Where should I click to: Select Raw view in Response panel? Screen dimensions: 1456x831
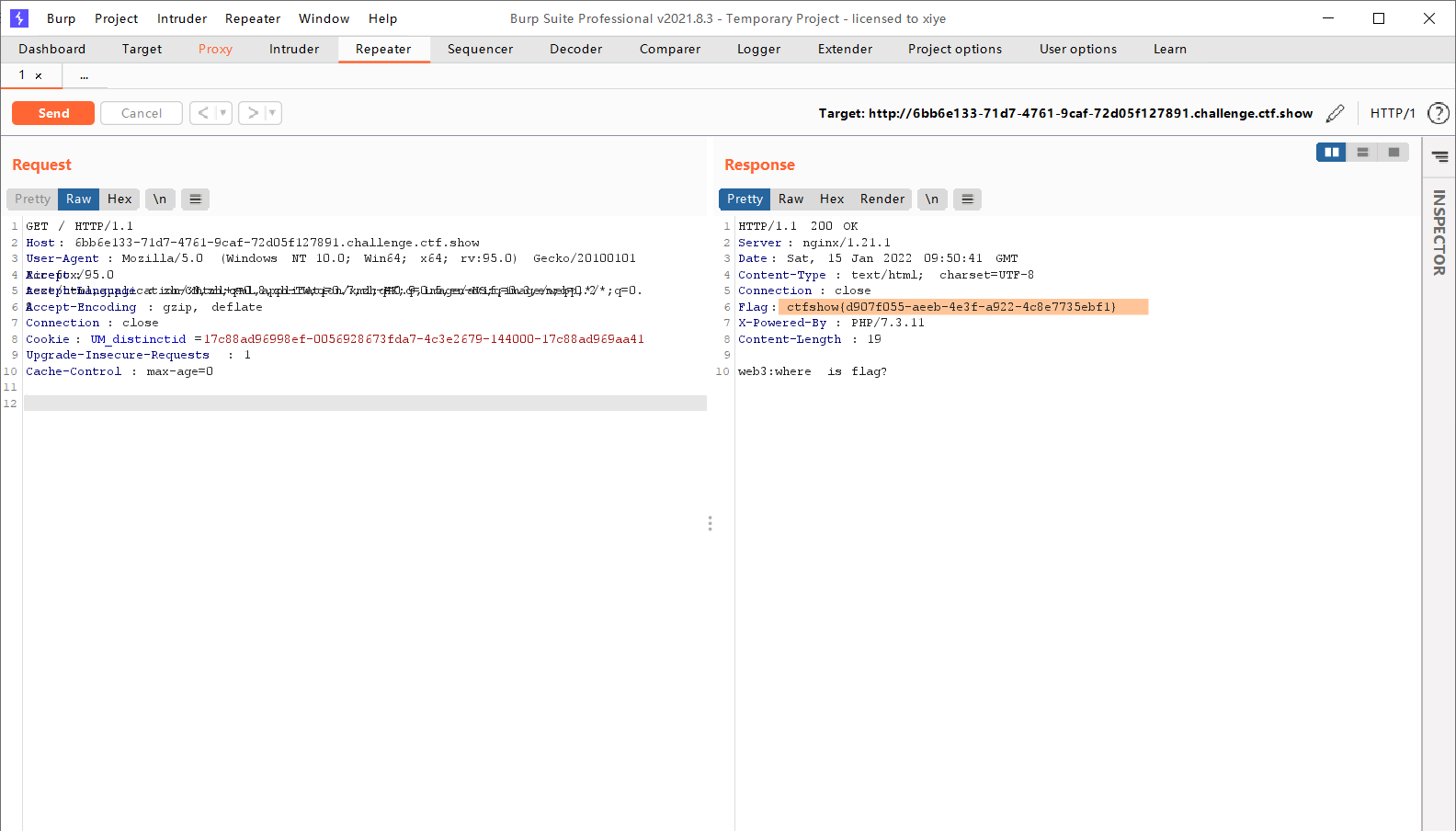point(791,199)
